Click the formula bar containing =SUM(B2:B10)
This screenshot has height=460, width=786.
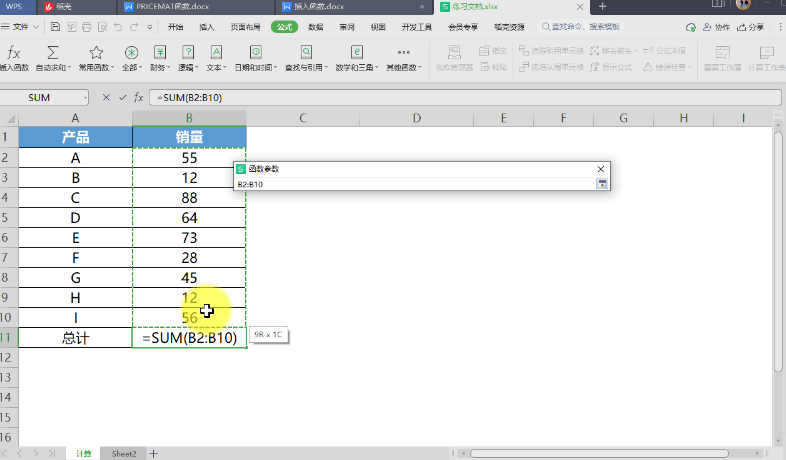465,97
